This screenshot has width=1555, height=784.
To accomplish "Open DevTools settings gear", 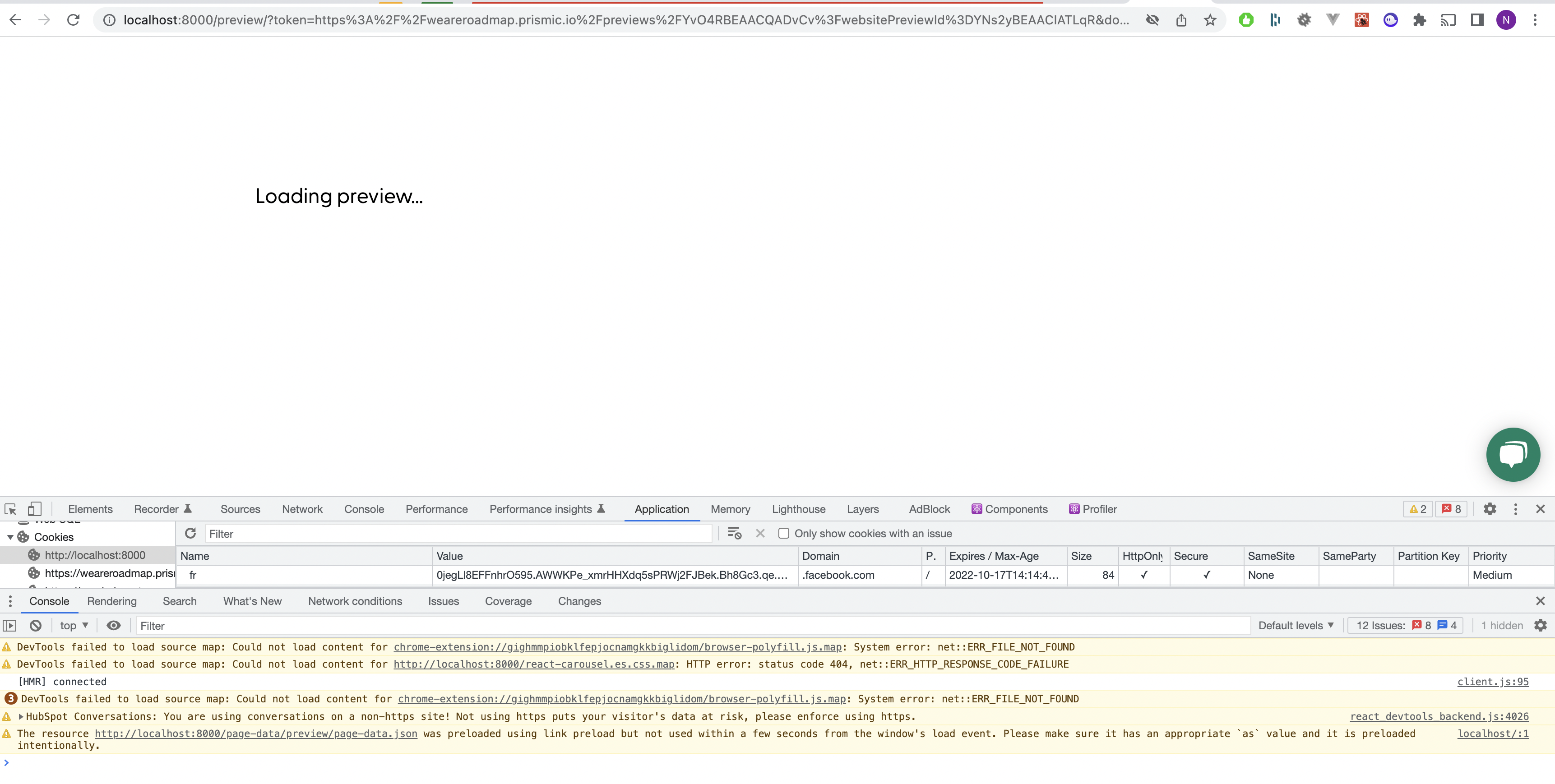I will [x=1490, y=509].
